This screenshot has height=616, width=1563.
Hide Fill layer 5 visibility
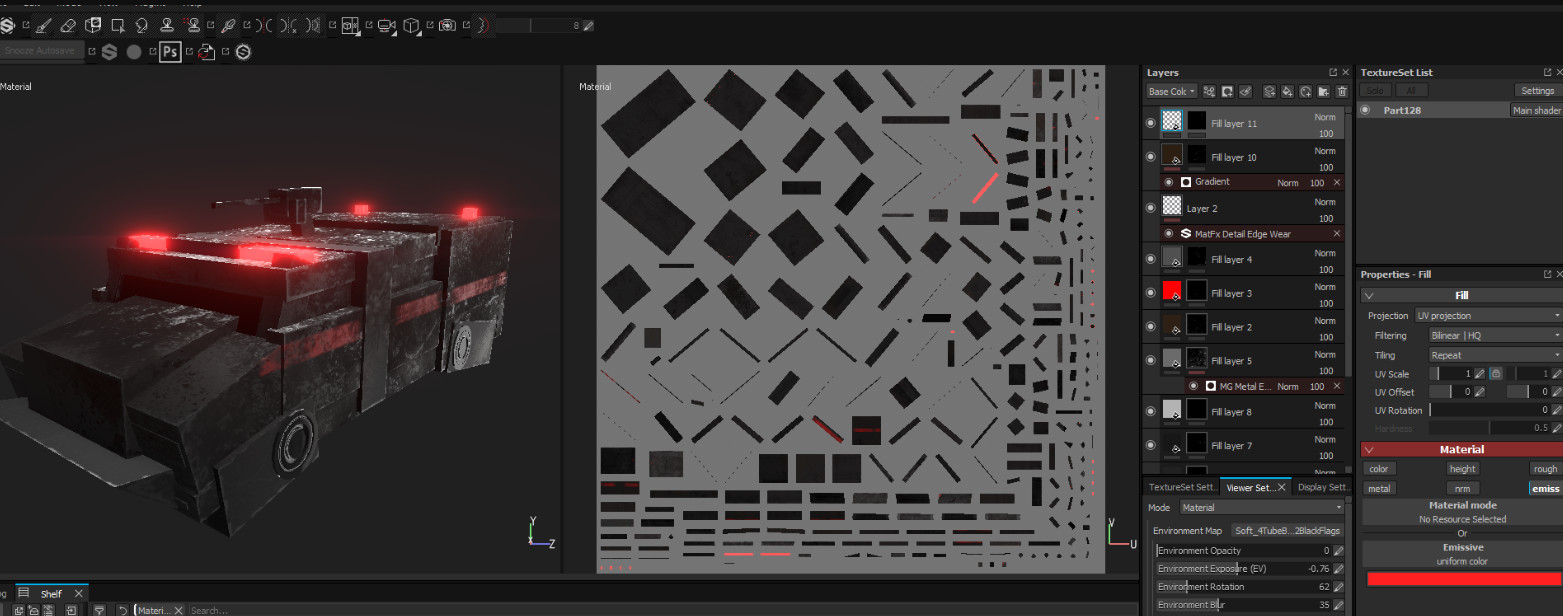point(1150,360)
